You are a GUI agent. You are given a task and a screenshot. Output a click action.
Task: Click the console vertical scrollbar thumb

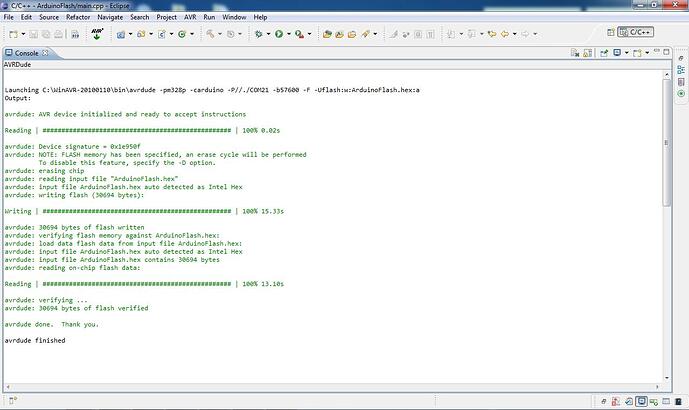[667, 142]
